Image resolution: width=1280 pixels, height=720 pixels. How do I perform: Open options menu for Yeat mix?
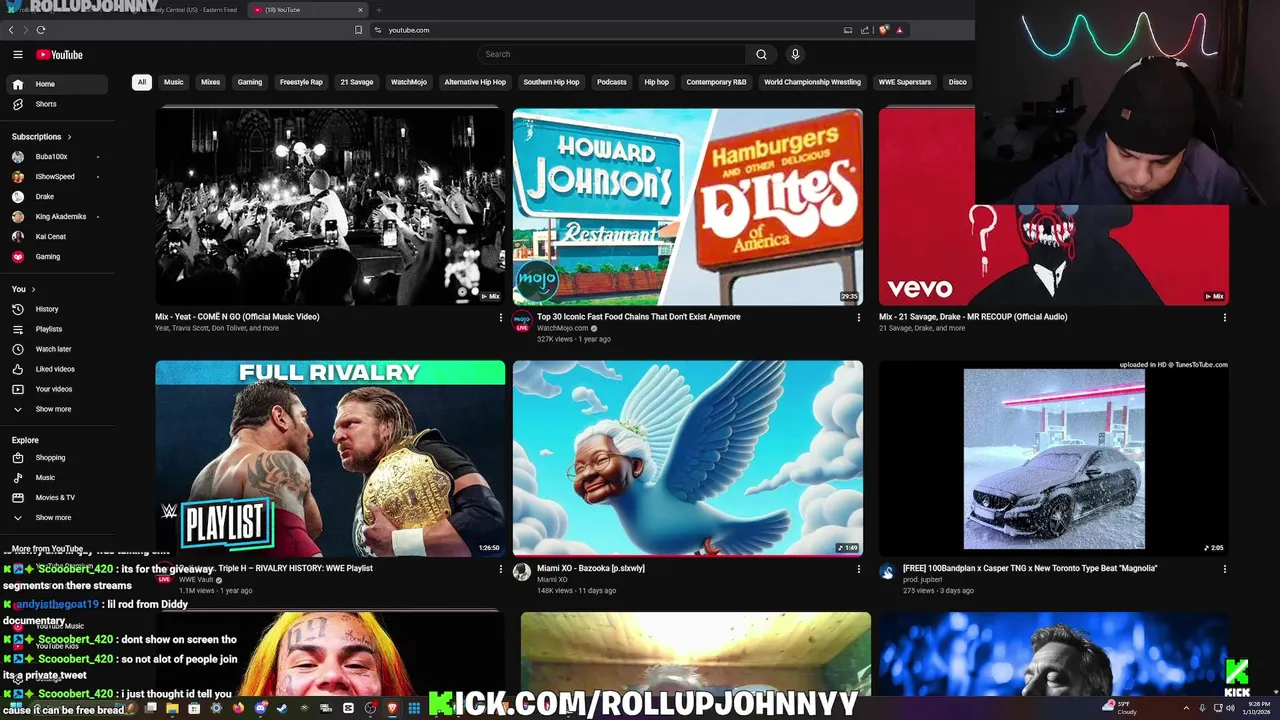click(x=501, y=318)
